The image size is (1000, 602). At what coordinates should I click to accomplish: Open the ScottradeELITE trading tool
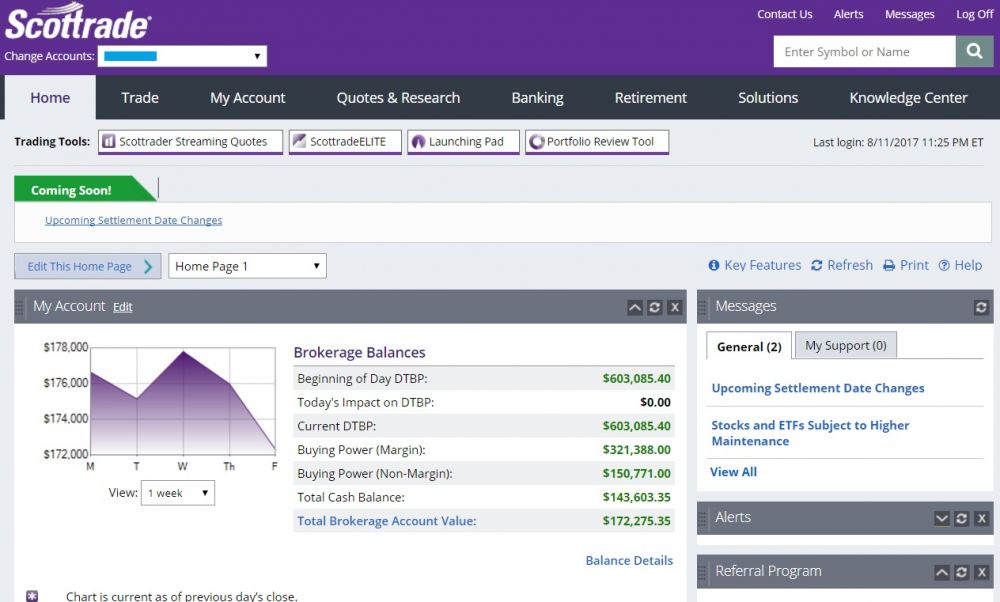click(x=345, y=142)
